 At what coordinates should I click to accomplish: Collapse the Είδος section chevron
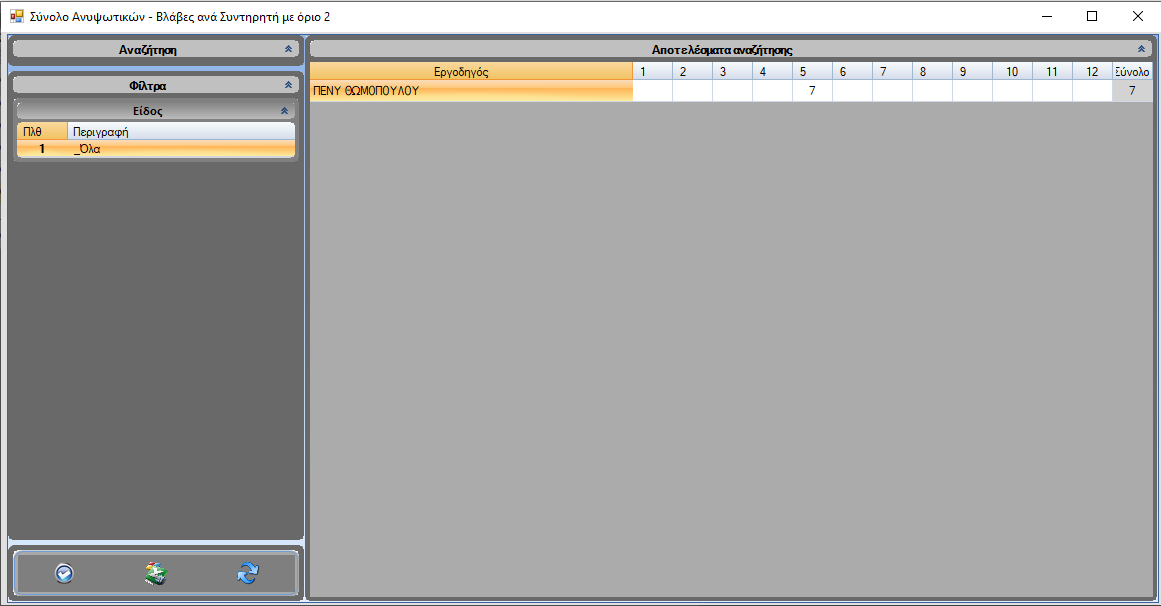tap(284, 111)
